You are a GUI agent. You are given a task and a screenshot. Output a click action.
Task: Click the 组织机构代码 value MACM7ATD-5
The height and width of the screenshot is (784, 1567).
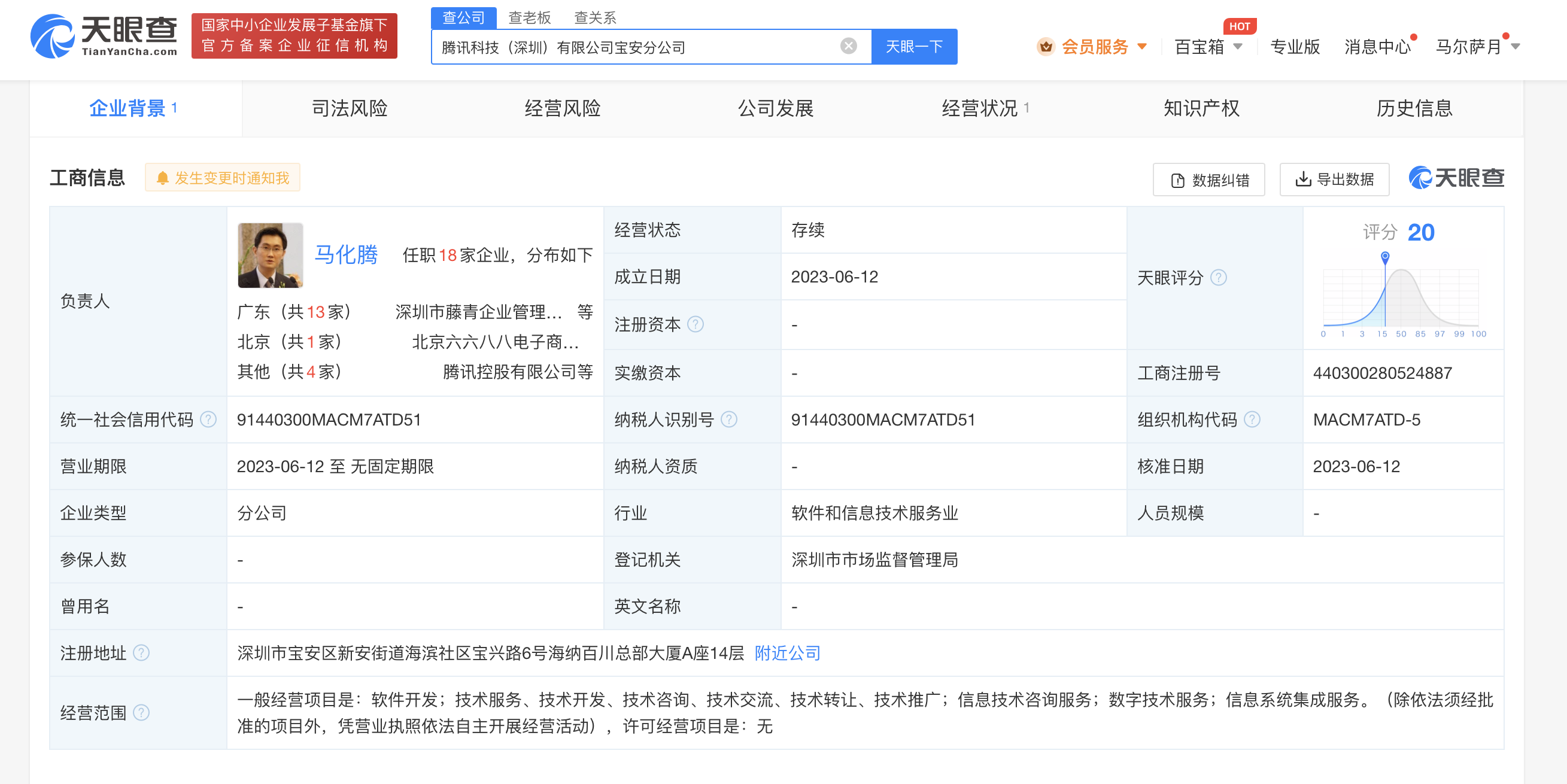tap(1366, 420)
